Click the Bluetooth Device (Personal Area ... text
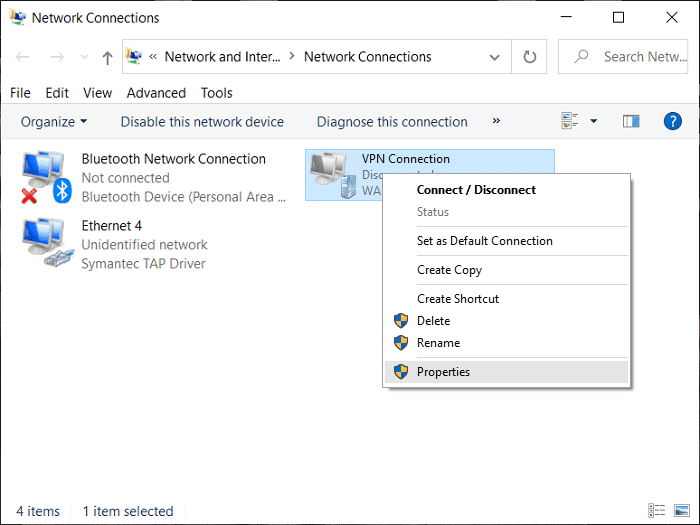The height and width of the screenshot is (525, 700). 183,197
